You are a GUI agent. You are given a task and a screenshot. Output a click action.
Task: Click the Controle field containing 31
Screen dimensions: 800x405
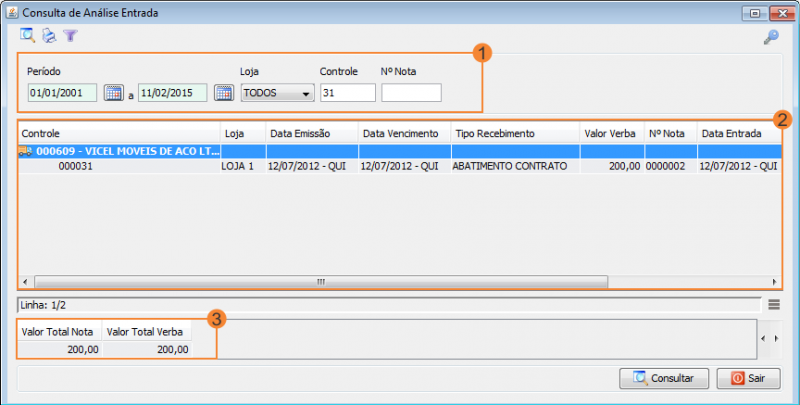pos(347,93)
